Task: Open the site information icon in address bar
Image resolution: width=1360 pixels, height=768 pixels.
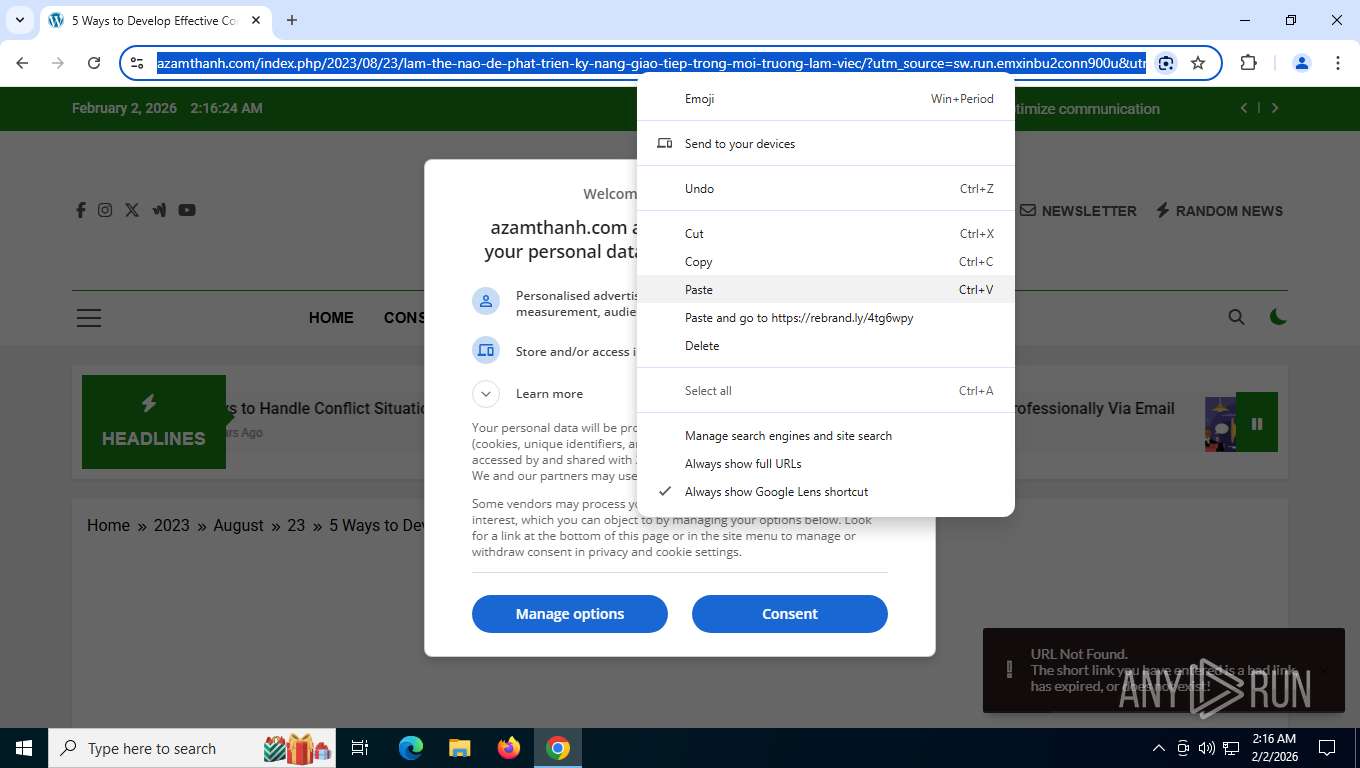Action: 138,63
